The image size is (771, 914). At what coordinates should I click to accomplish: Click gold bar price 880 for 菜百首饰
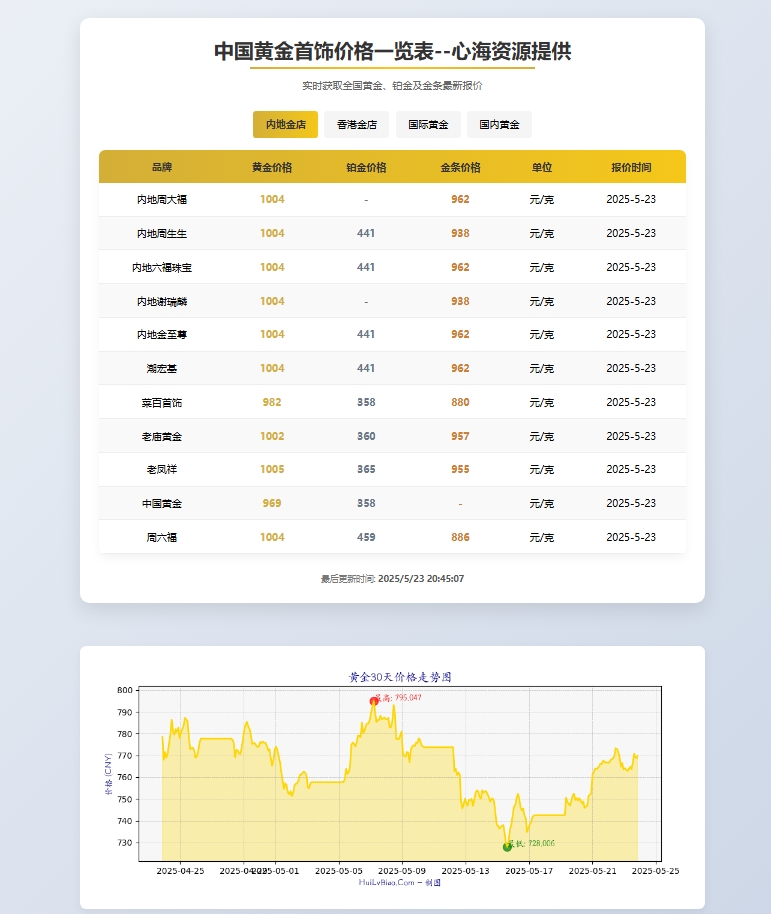[460, 402]
